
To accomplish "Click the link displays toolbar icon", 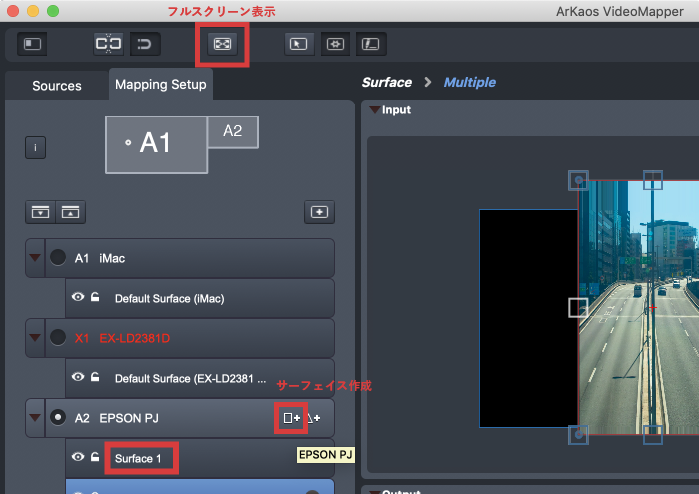I will tap(108, 44).
